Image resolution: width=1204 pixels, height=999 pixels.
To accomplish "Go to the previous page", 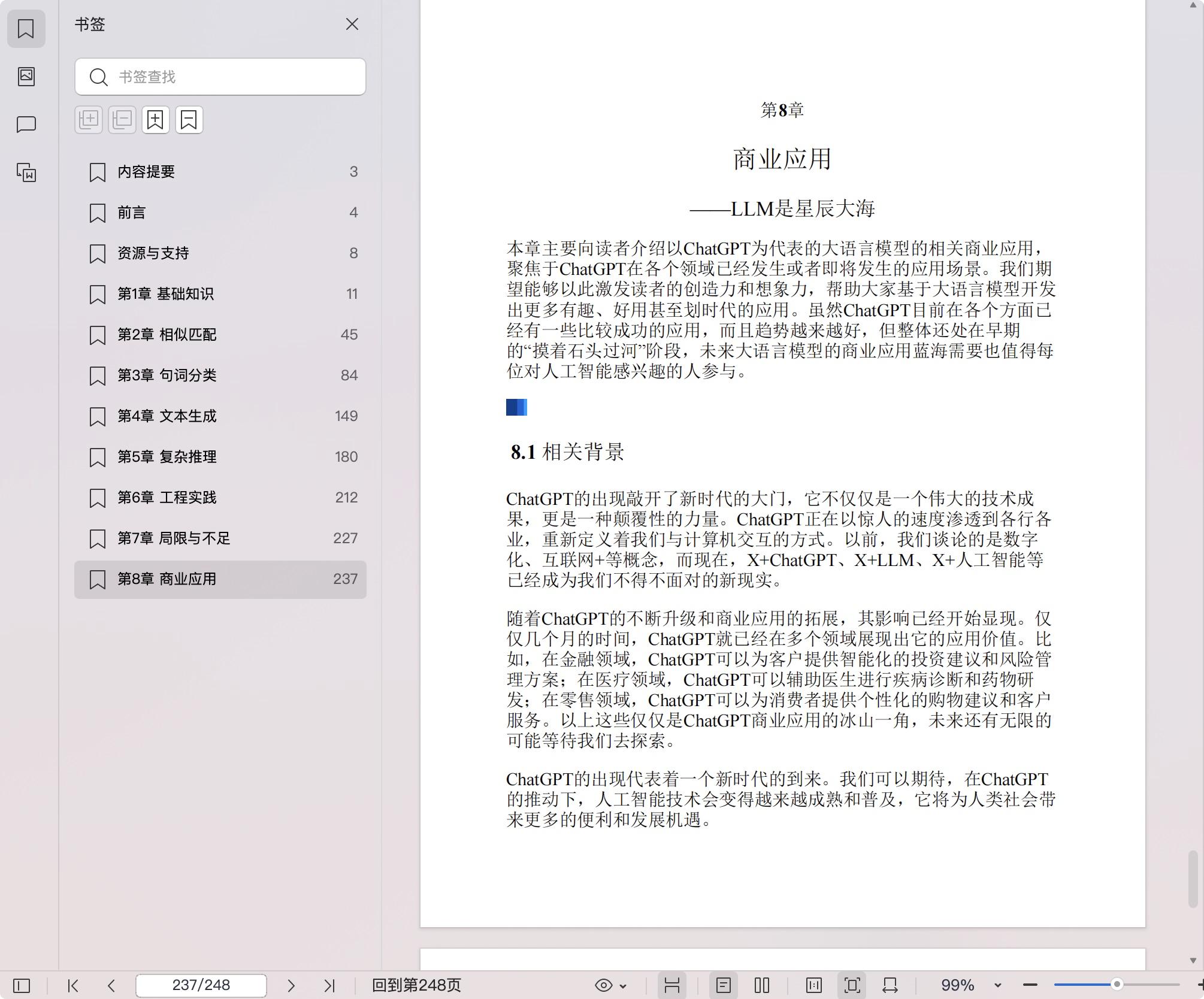I will coord(111,985).
